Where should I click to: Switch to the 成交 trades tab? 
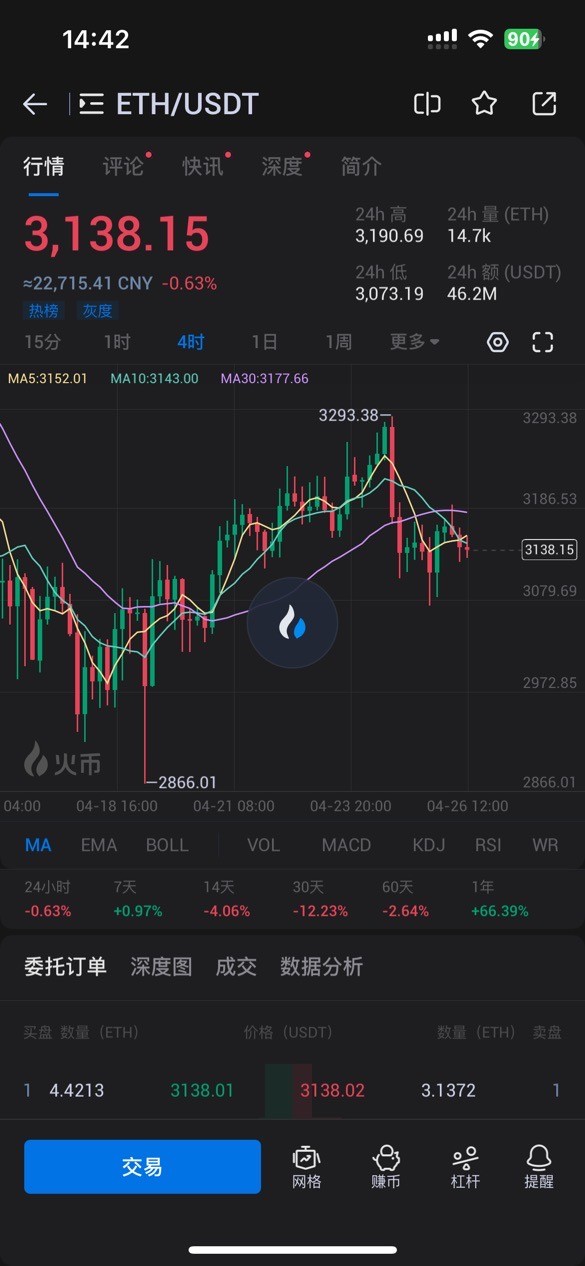click(236, 966)
